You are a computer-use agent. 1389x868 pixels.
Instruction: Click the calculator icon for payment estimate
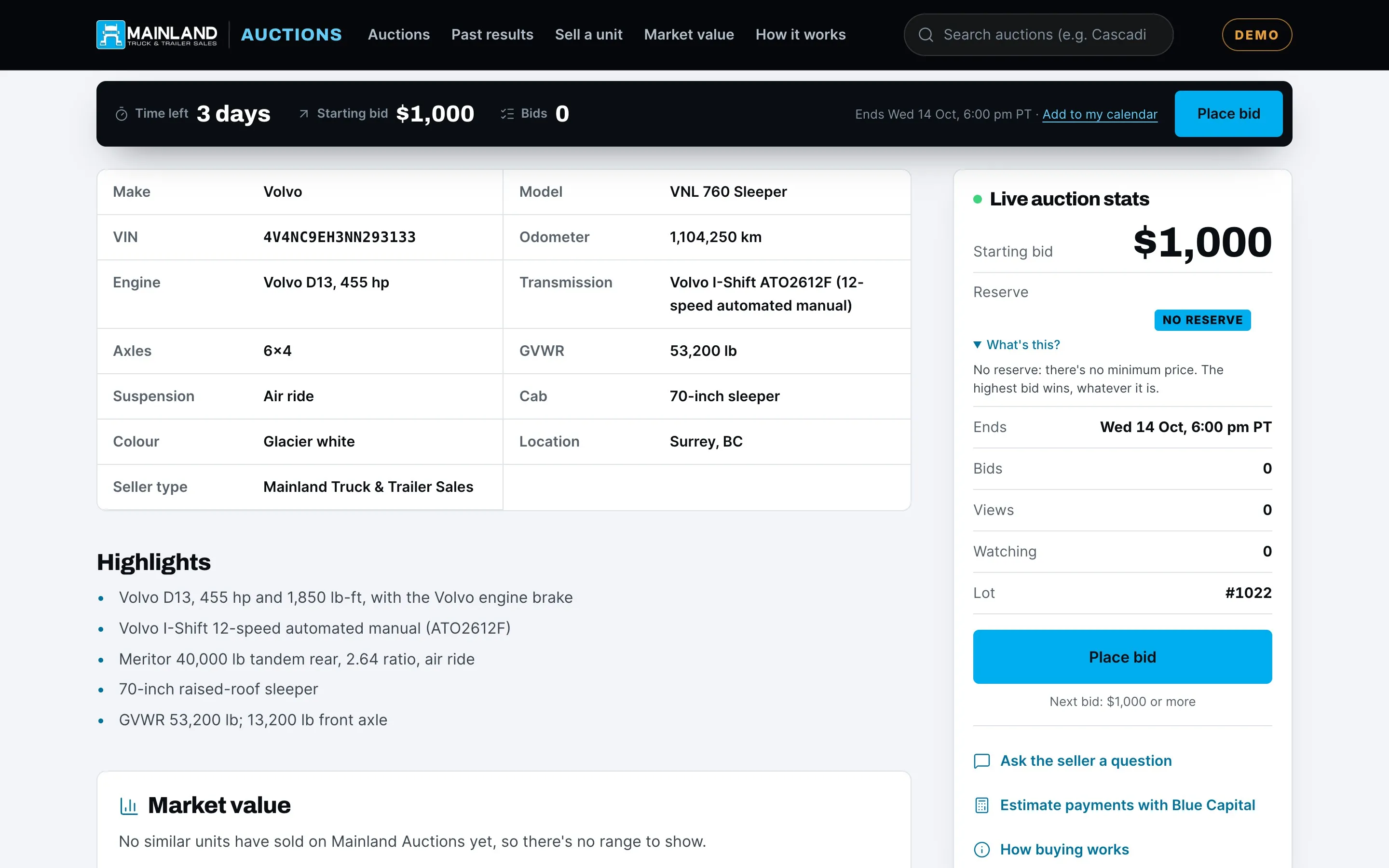[x=982, y=805]
